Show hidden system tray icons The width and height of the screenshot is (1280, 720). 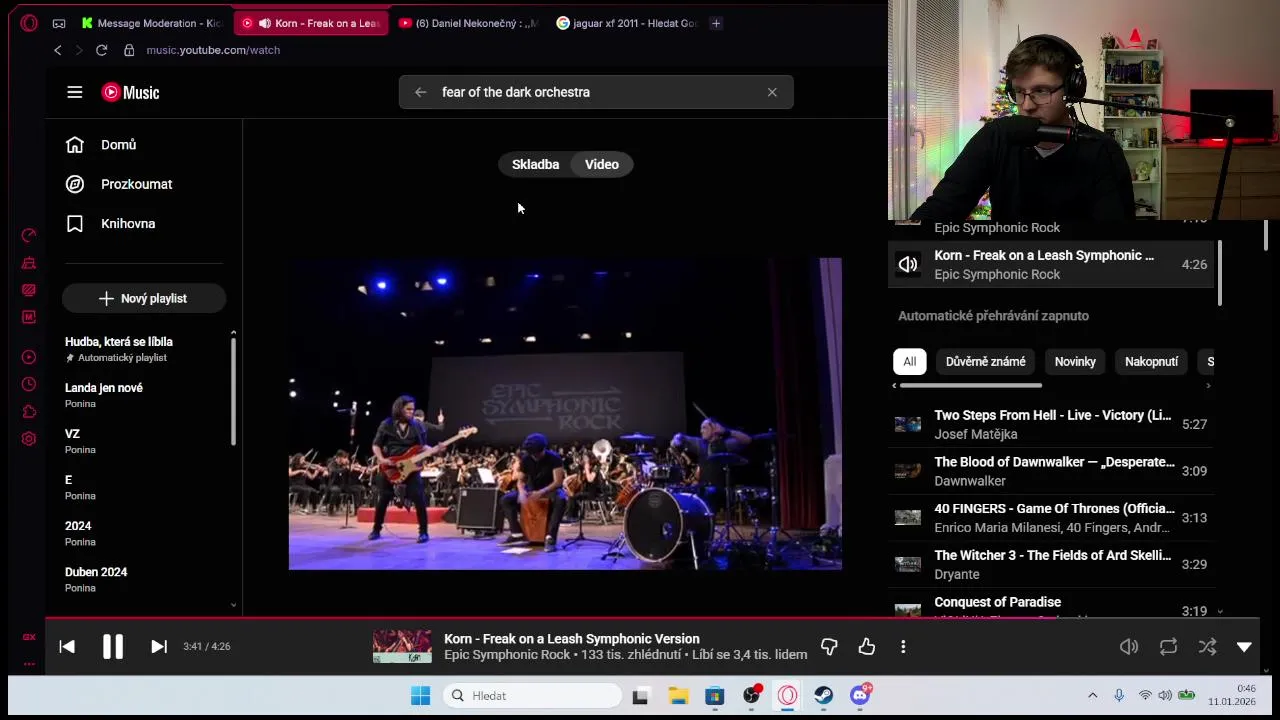coord(1092,695)
